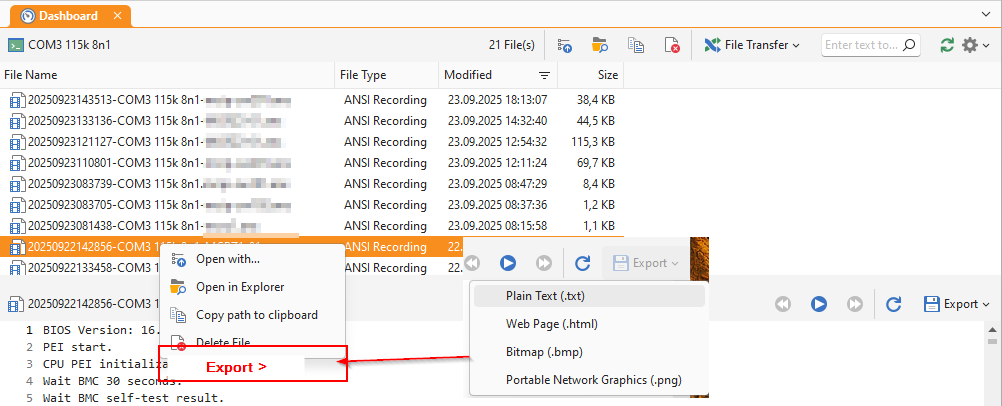Open the Export dropdown in the bottom preview toolbar
The width and height of the screenshot is (1002, 406).
click(957, 304)
